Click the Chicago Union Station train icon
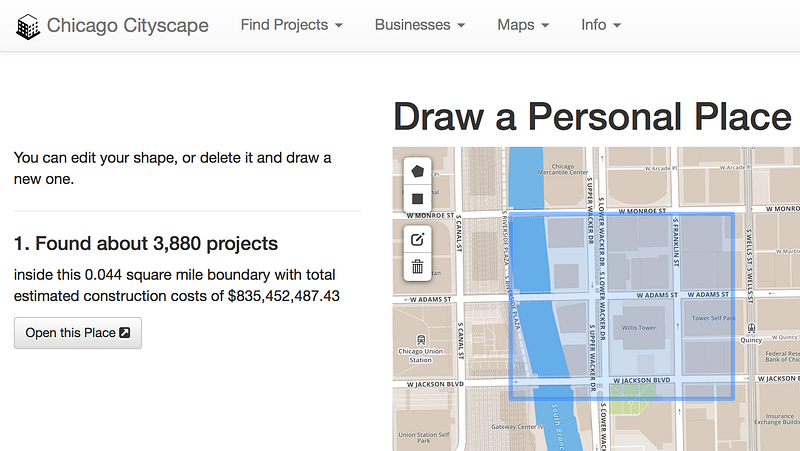Screen dimensions: 800x451 [x=421, y=339]
